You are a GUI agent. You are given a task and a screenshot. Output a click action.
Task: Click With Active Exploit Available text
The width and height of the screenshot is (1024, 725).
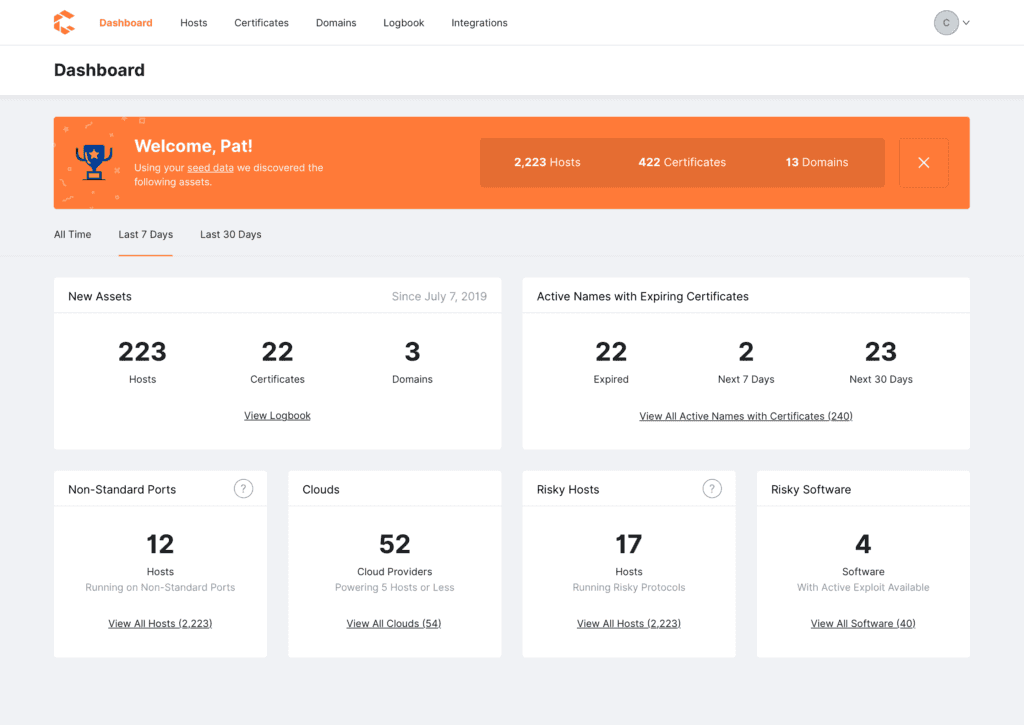tap(863, 587)
